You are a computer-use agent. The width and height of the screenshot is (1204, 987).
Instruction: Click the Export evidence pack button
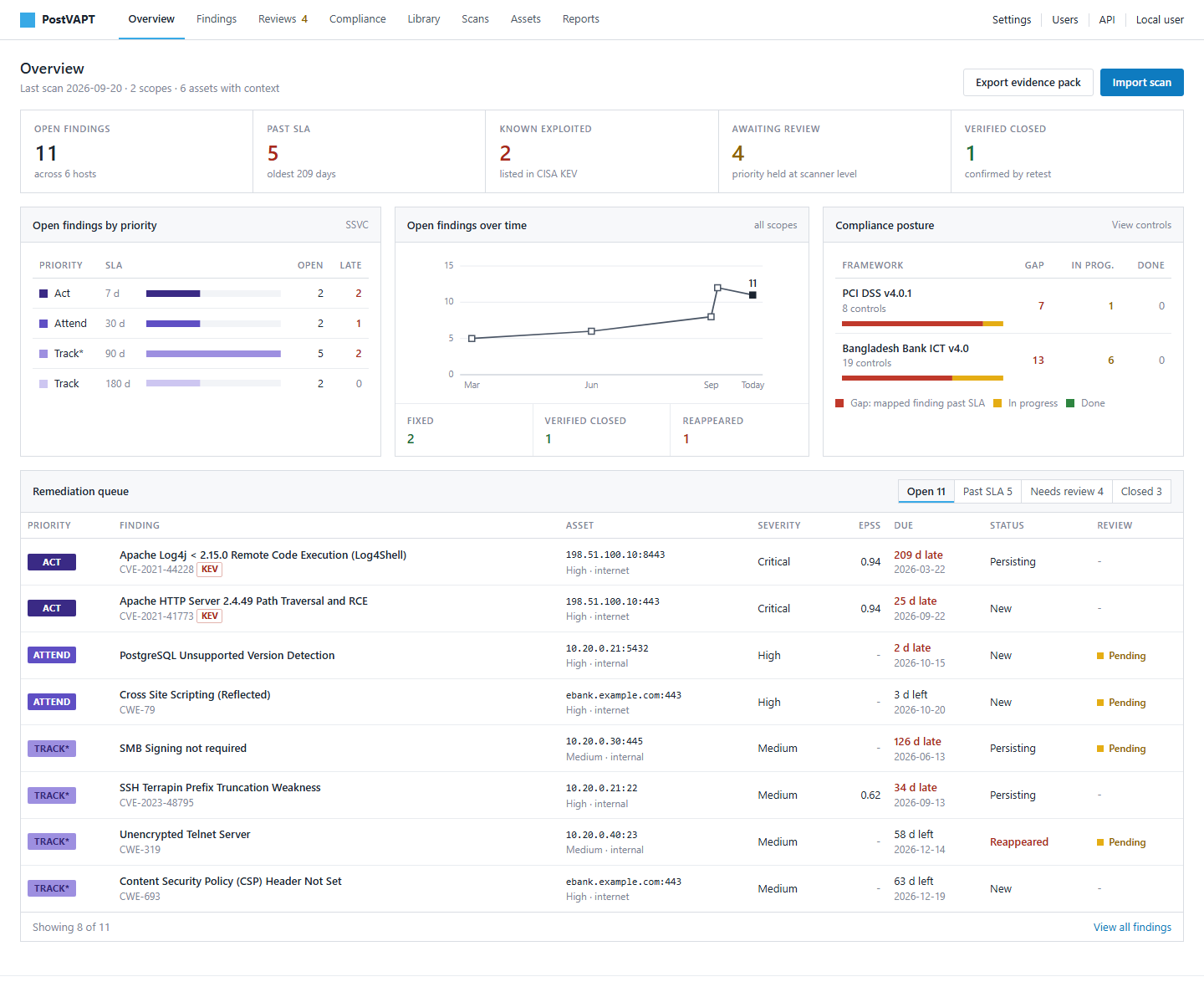tap(1028, 82)
